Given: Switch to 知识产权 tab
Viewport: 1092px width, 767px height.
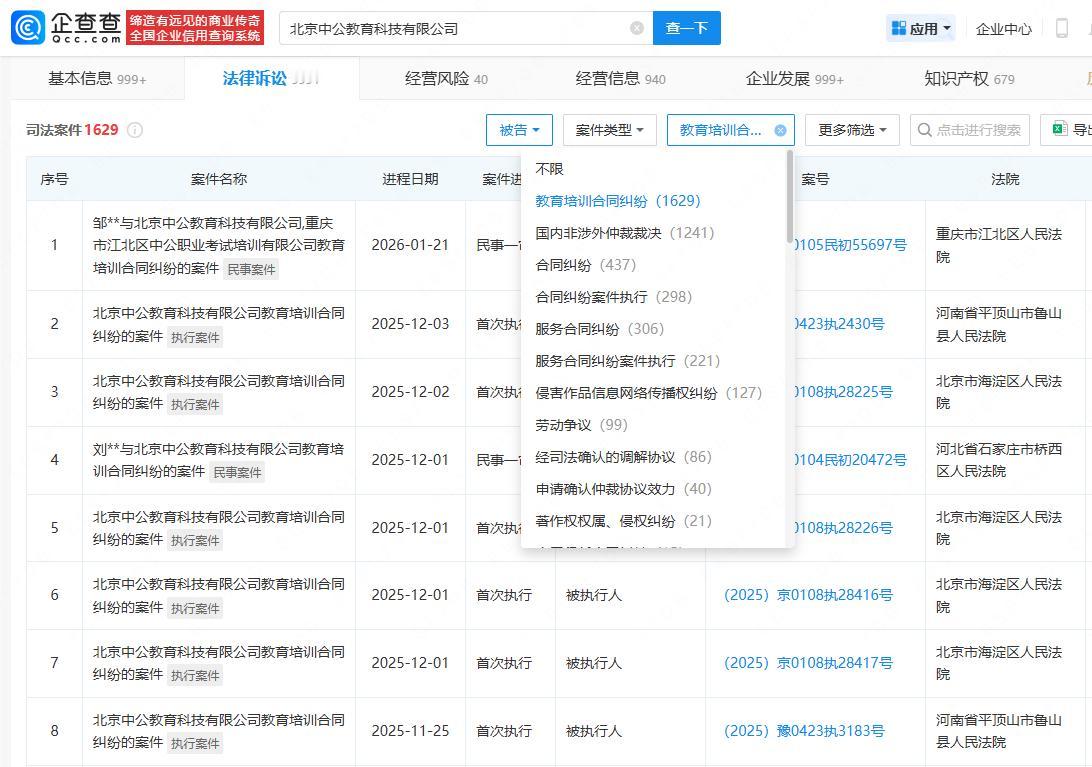Looking at the screenshot, I should pos(969,79).
